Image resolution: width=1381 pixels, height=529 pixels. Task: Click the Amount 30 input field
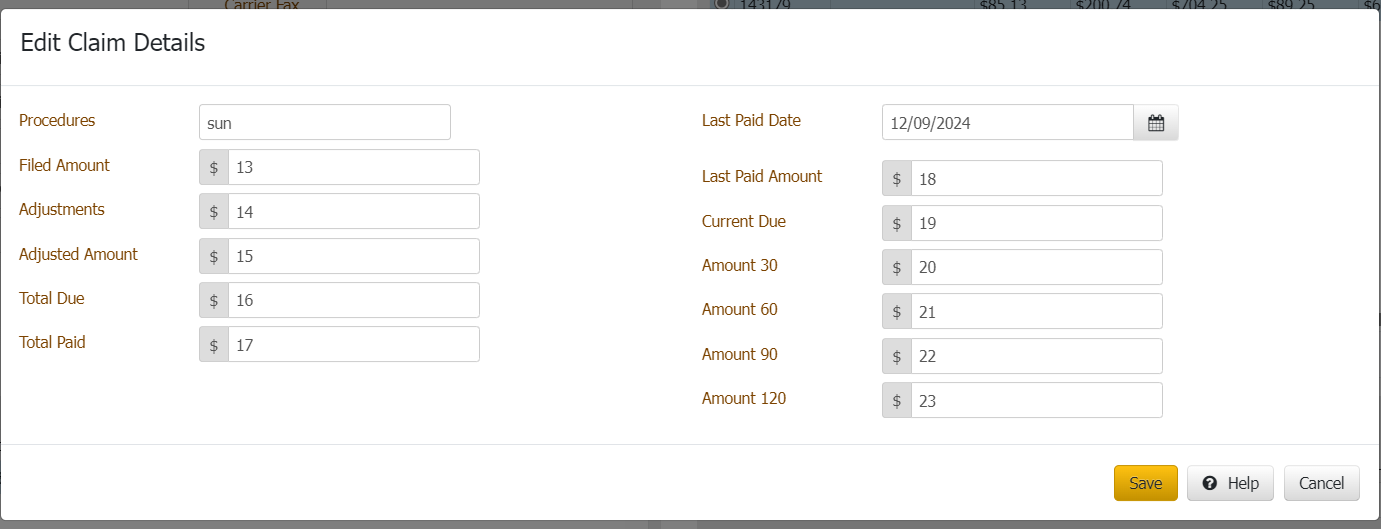point(1036,267)
